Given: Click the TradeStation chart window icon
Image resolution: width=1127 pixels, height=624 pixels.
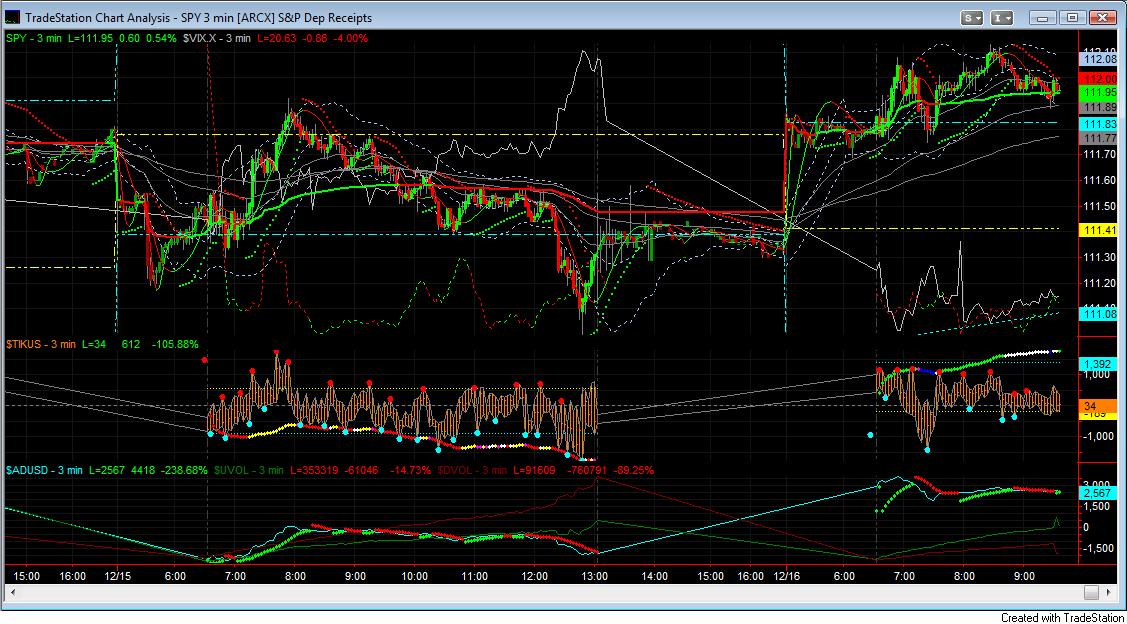Looking at the screenshot, I should [x=14, y=17].
